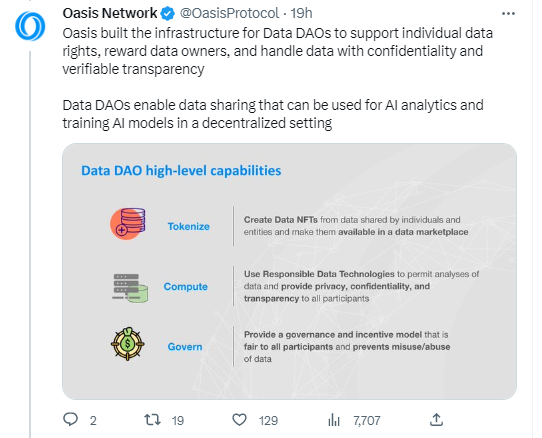This screenshot has height=438, width=542.
Task: Click the Tokenize database icon in image
Action: (x=128, y=224)
